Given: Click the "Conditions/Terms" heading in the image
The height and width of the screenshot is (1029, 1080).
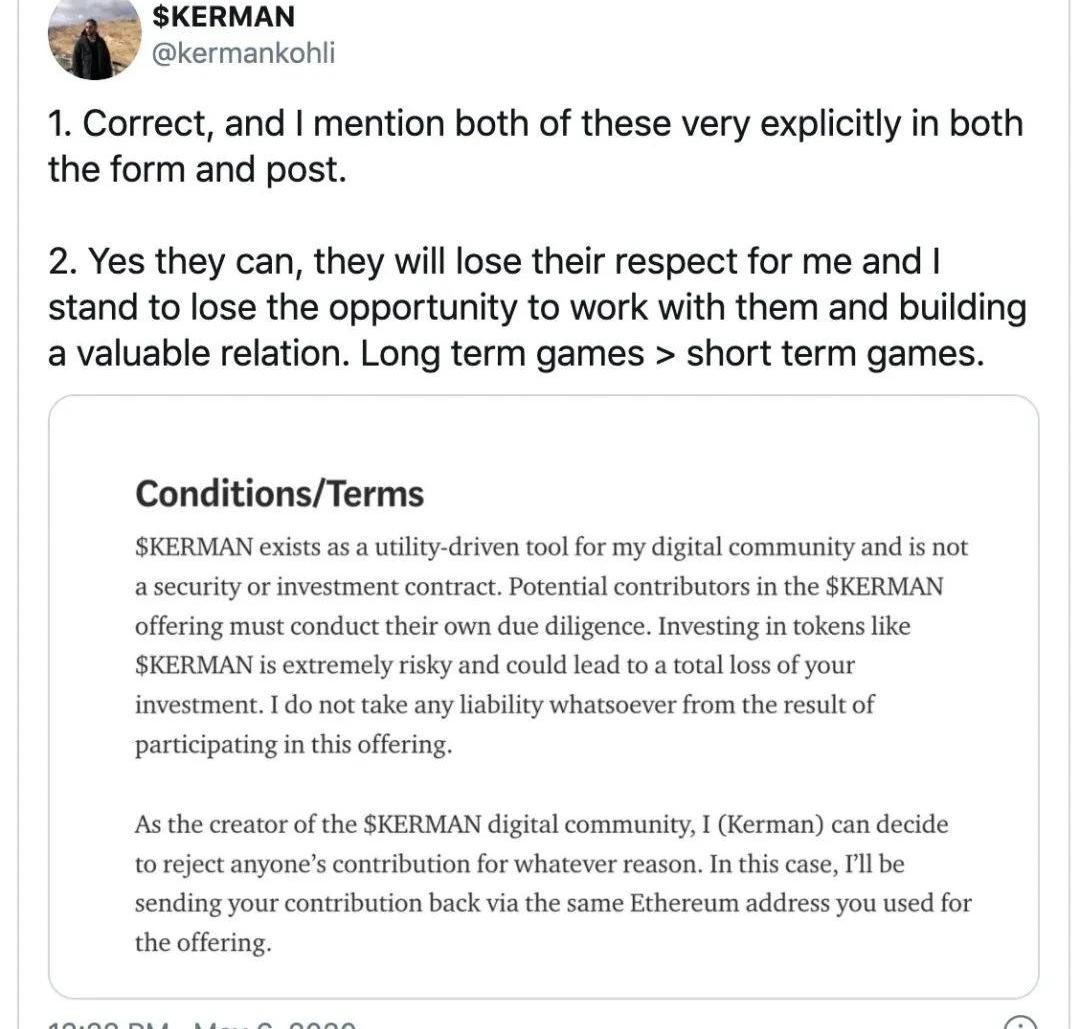Looking at the screenshot, I should 279,494.
